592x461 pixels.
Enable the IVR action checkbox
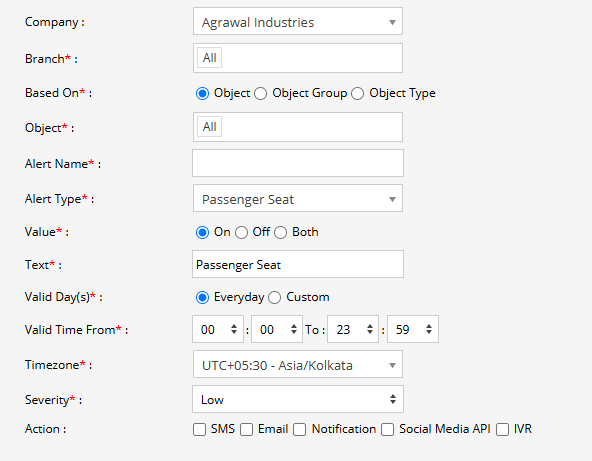pyautogui.click(x=502, y=429)
